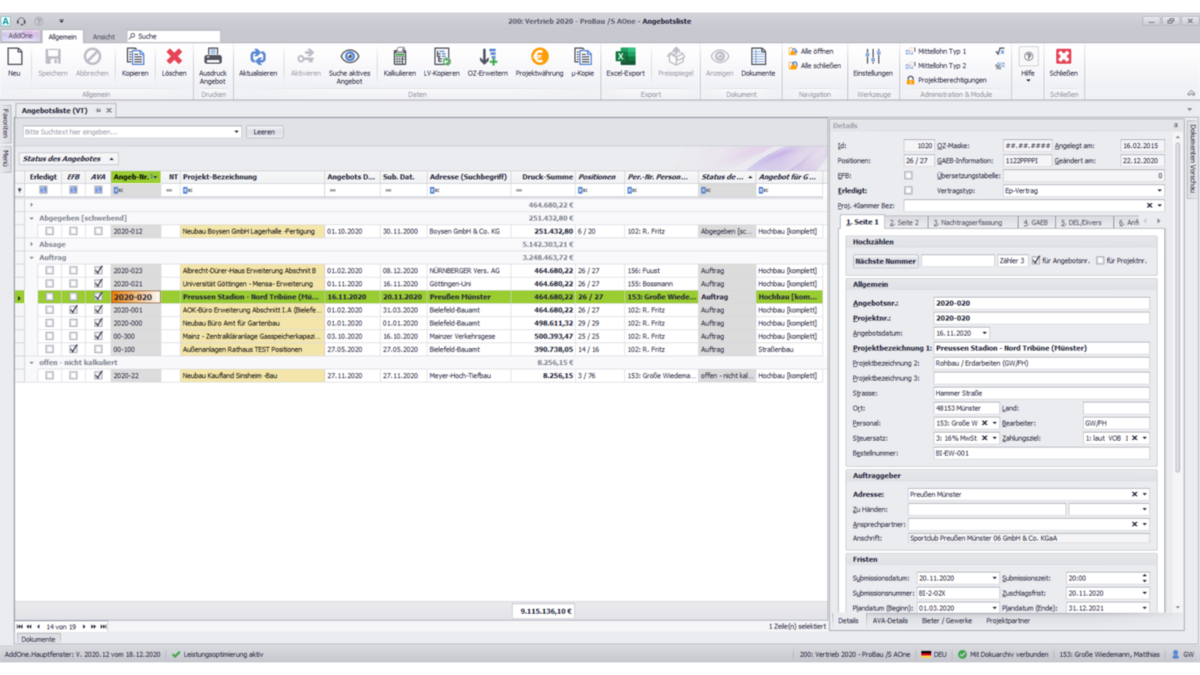Viewport: 1200px width, 675px height.
Task: Launch Excel-Export from the ribbon
Action: pyautogui.click(x=625, y=59)
